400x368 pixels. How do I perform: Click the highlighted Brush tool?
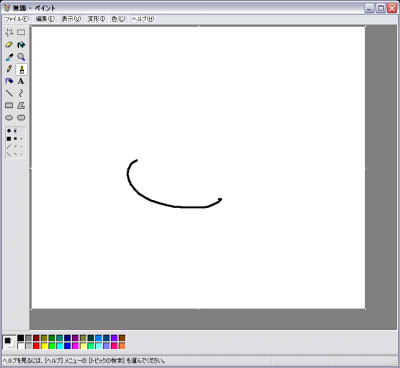pyautogui.click(x=21, y=69)
